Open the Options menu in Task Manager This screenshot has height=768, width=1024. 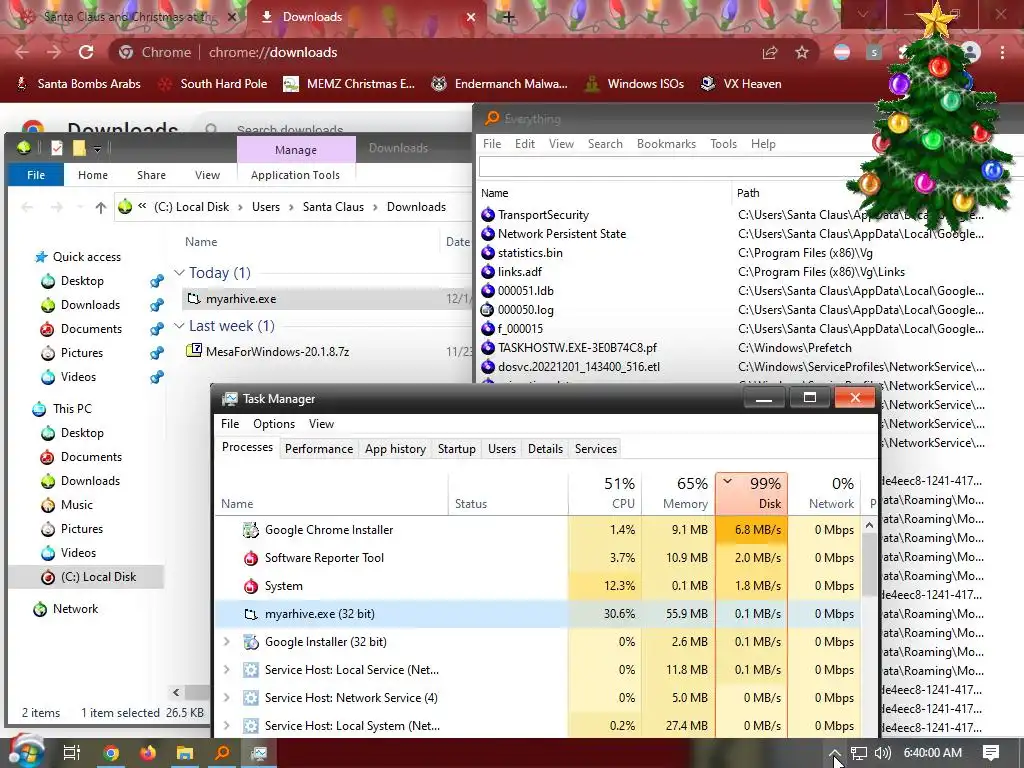click(x=274, y=424)
